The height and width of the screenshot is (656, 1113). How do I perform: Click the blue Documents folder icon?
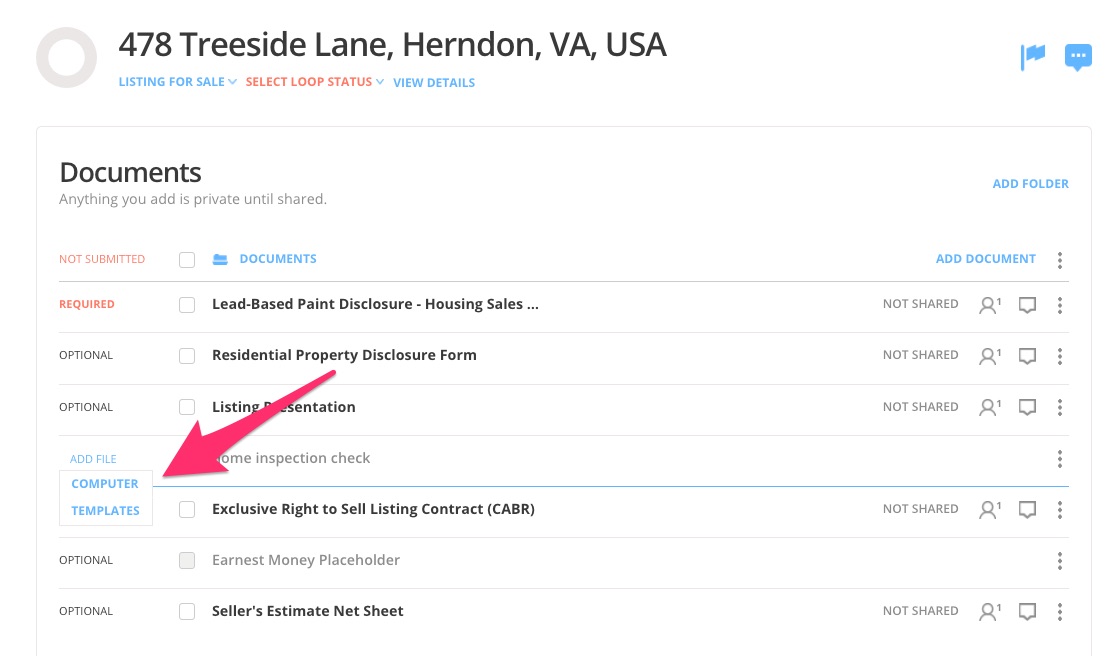tap(221, 259)
